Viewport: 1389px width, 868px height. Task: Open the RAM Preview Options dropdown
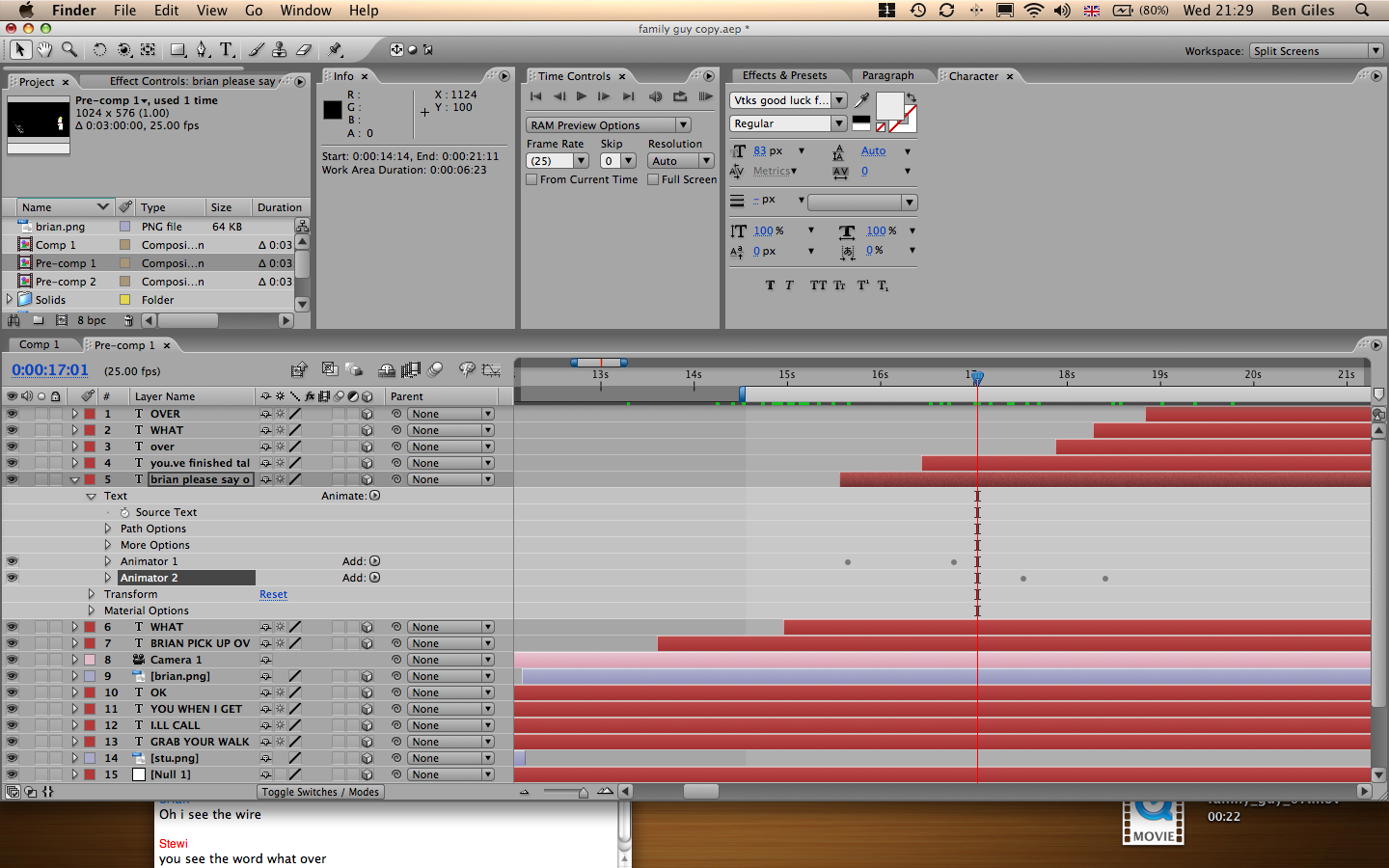click(x=609, y=125)
